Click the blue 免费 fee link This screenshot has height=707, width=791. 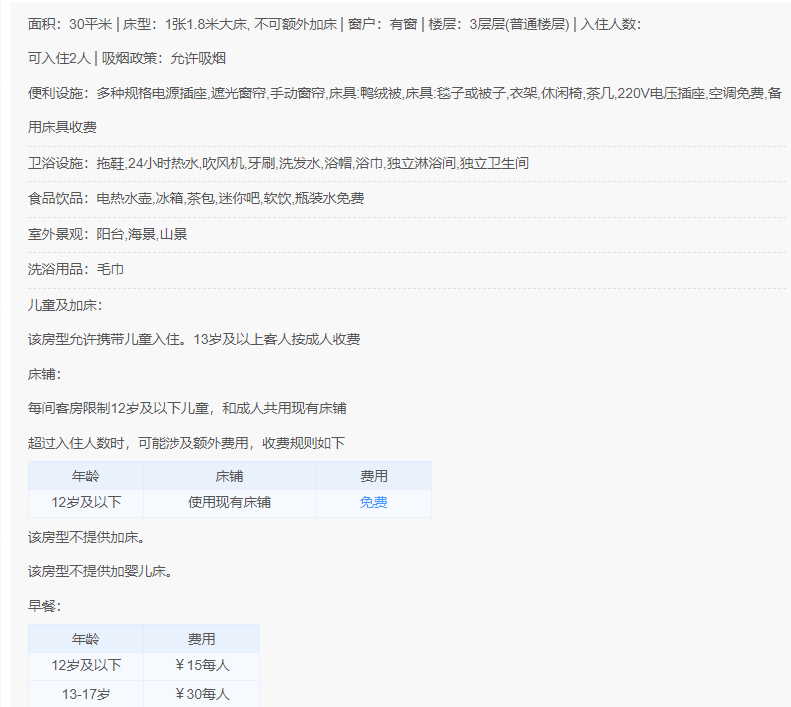[373, 503]
